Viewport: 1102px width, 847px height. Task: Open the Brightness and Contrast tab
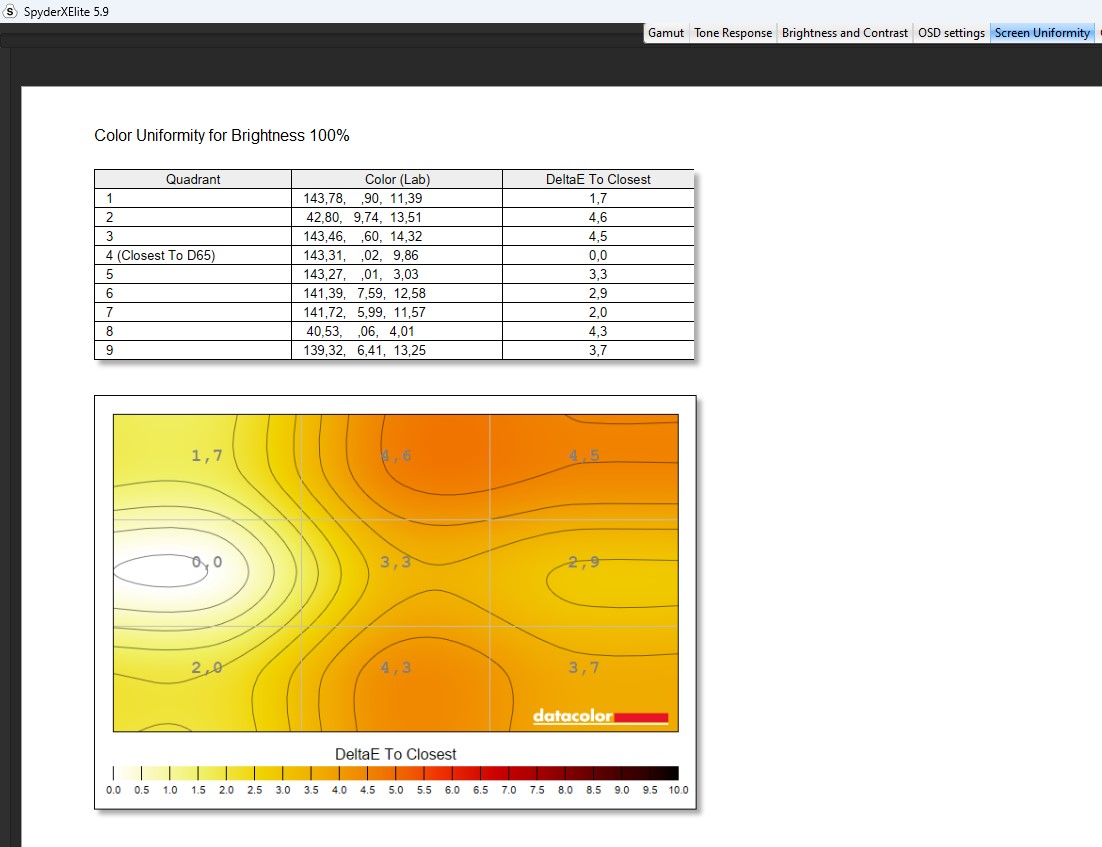click(845, 33)
